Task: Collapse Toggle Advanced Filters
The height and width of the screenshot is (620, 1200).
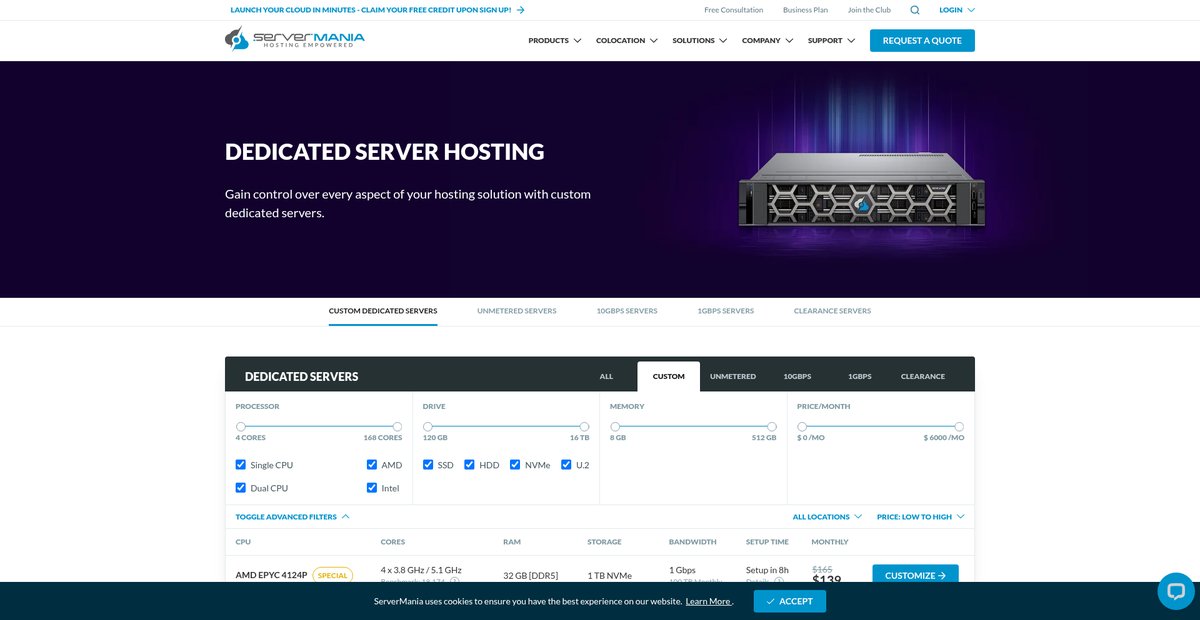Action: (293, 517)
